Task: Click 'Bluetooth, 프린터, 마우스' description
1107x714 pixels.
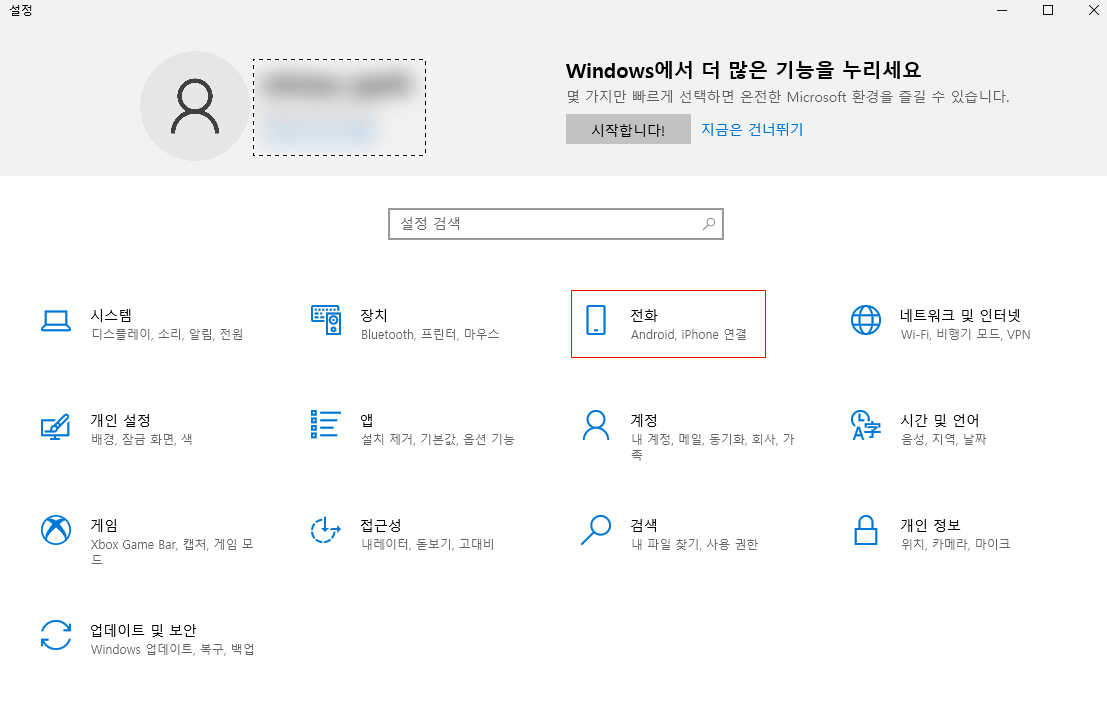Action: pos(430,334)
